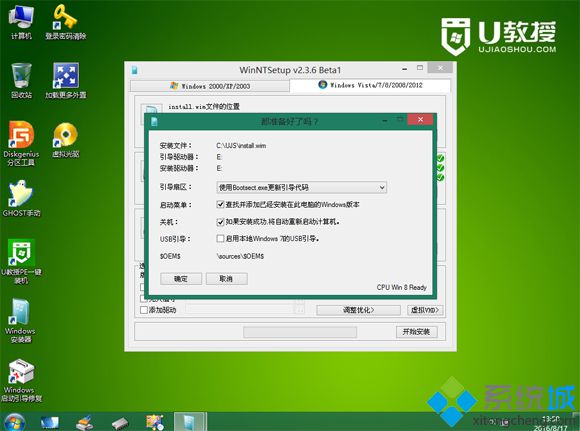
Task: Click the monitor icon in taskbar
Action: (x=50, y=422)
